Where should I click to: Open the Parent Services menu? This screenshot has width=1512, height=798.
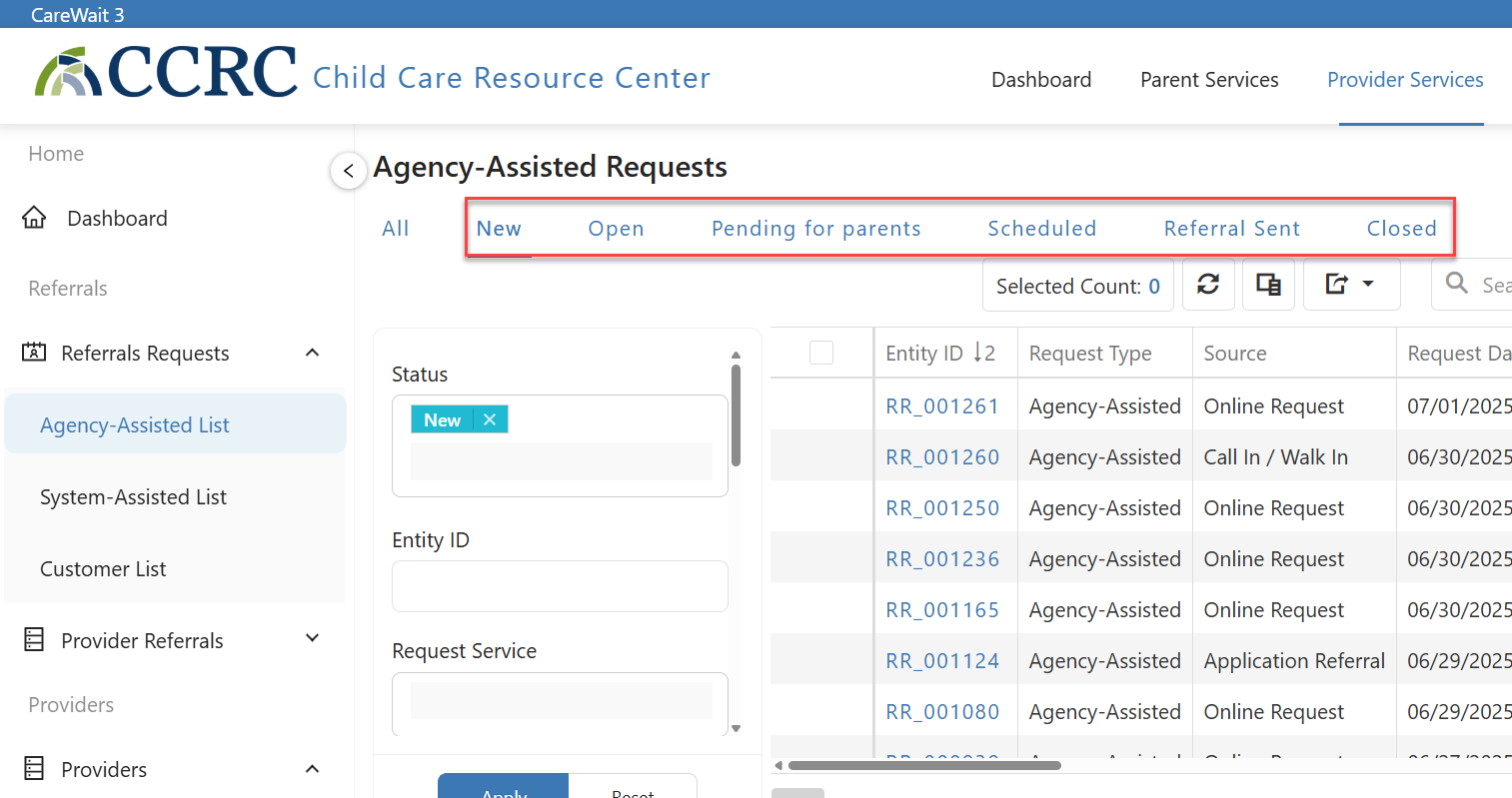tap(1209, 80)
